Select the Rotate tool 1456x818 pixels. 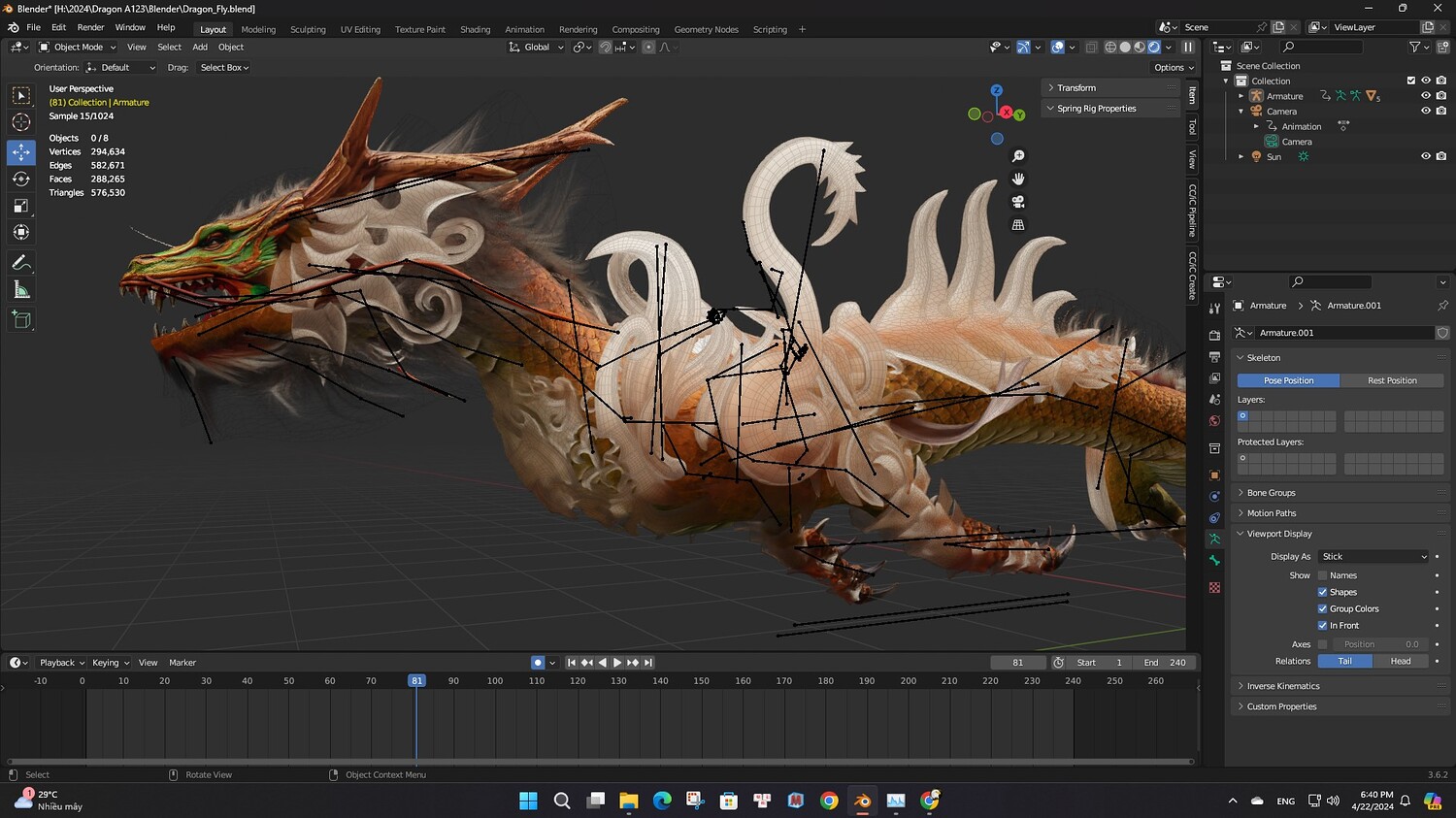21,179
